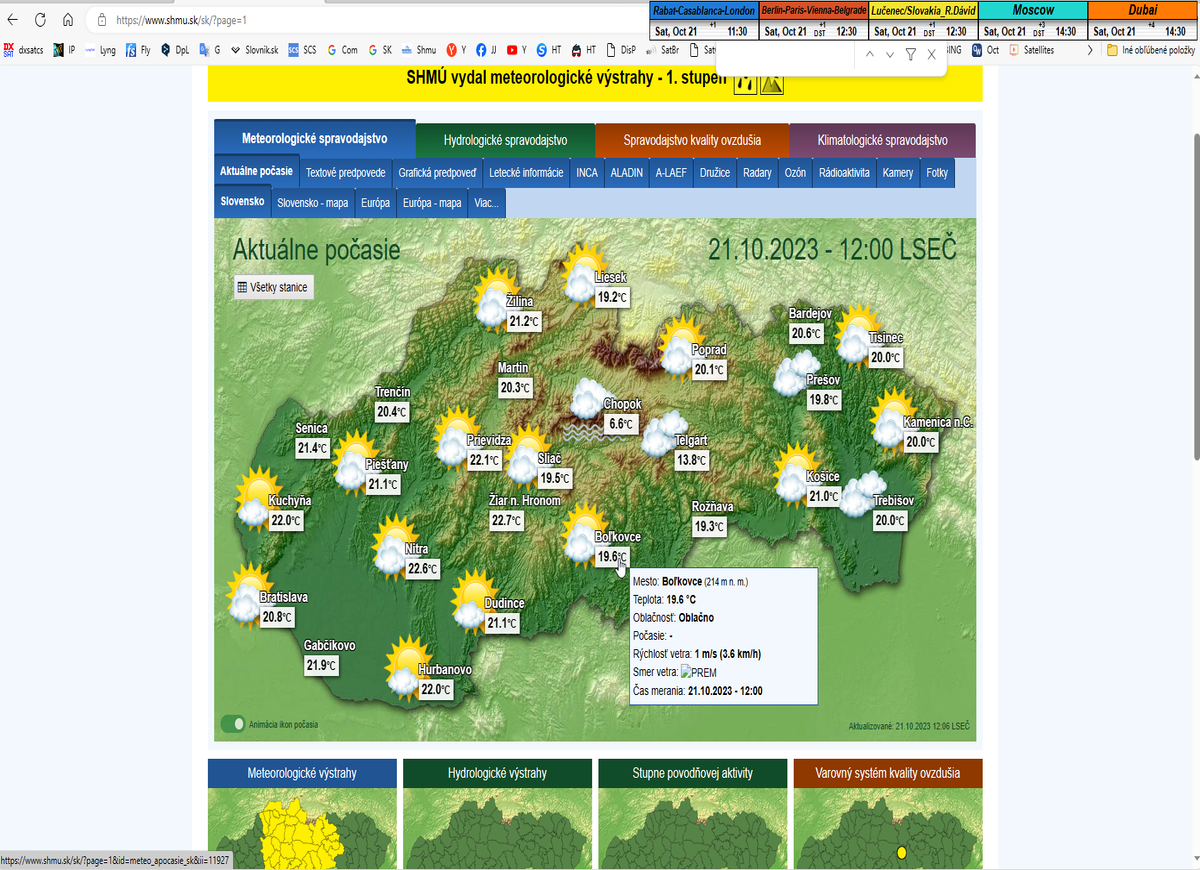Click the Všetky stanice button
This screenshot has width=1200, height=870.
point(273,287)
